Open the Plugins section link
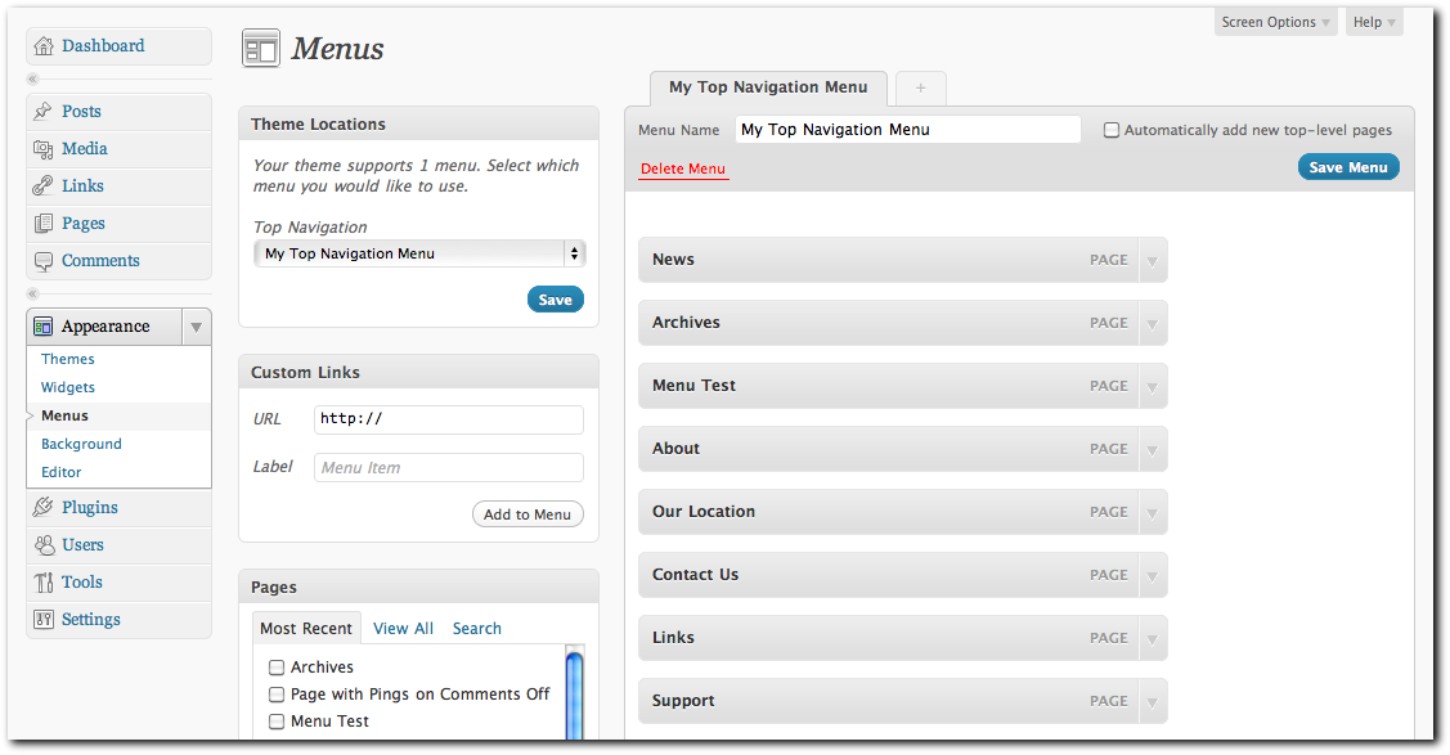Screen dimensions: 1450x755 pyautogui.click(x=90, y=508)
